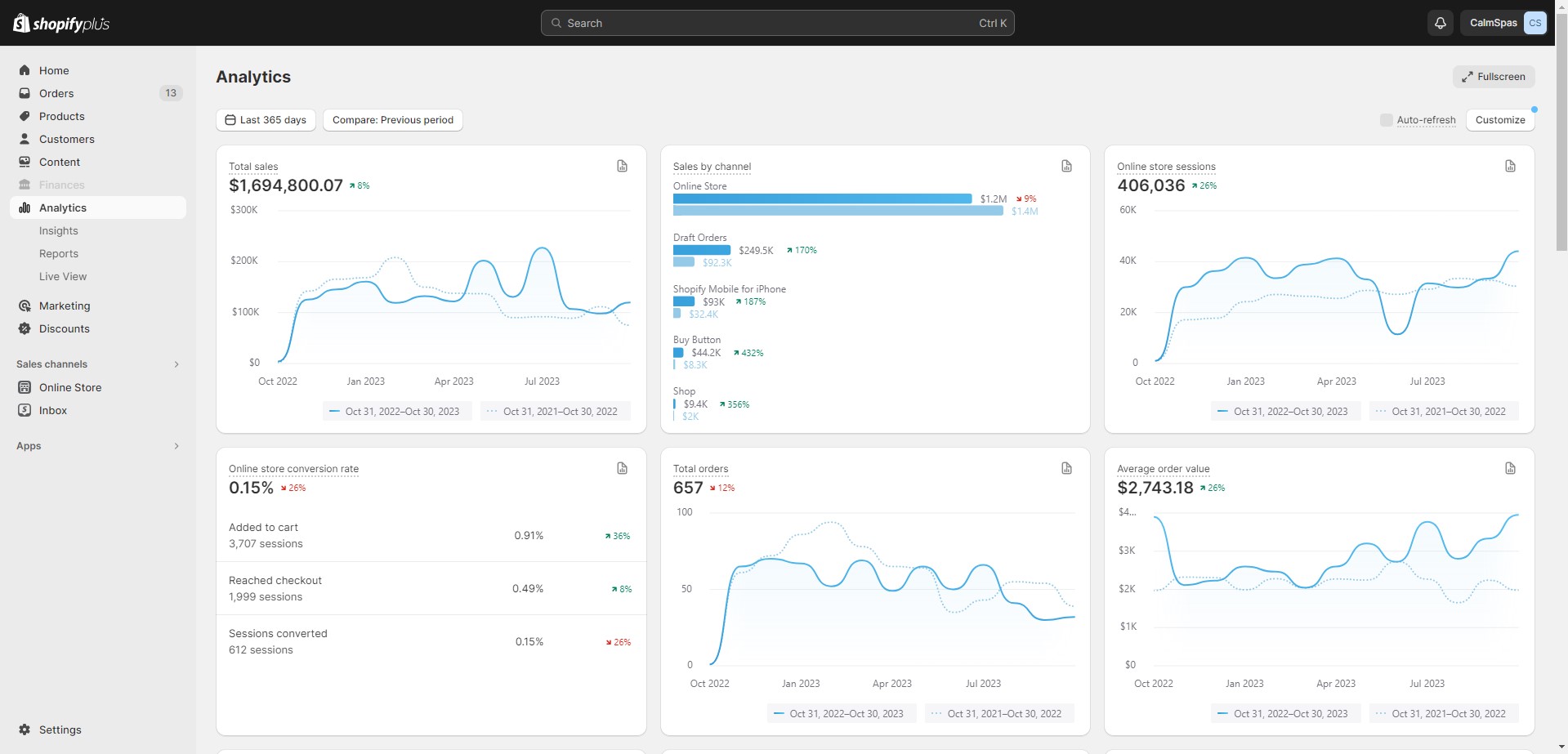Viewport: 1568px width, 754px height.
Task: Toggle the Oct 31, 2021–Oct 30, 2022 legend in Total orders
Action: coord(999,714)
